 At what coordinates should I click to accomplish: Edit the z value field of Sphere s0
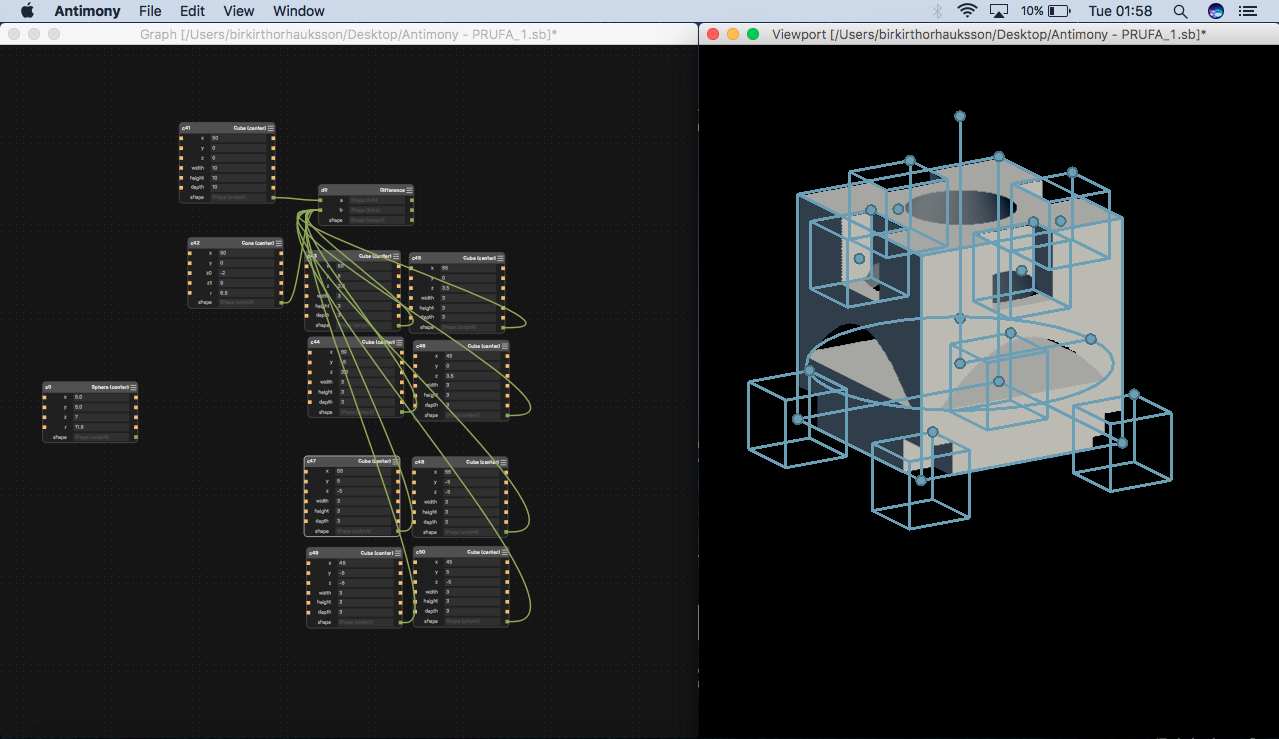[x=102, y=417]
